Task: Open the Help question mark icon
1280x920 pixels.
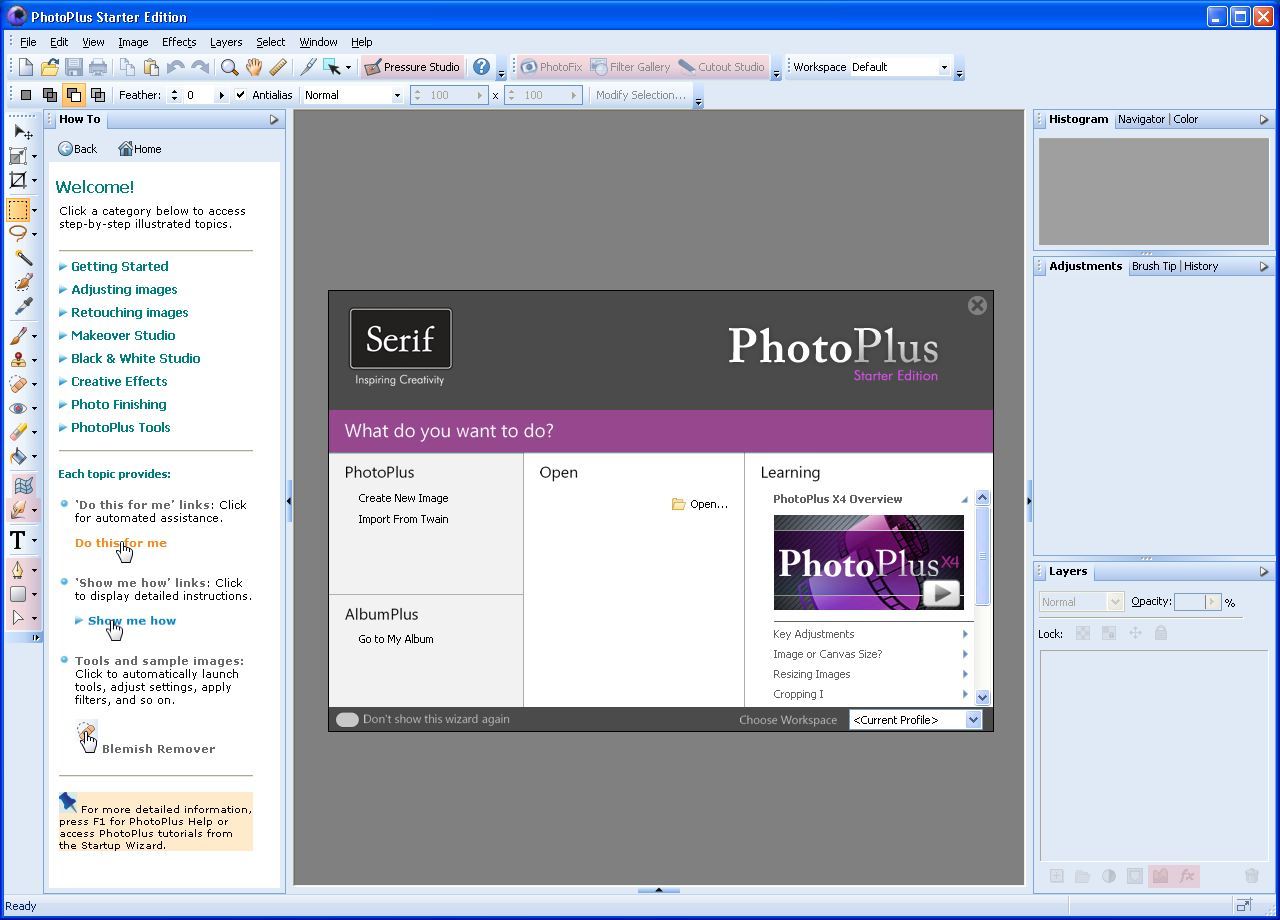Action: pos(481,67)
